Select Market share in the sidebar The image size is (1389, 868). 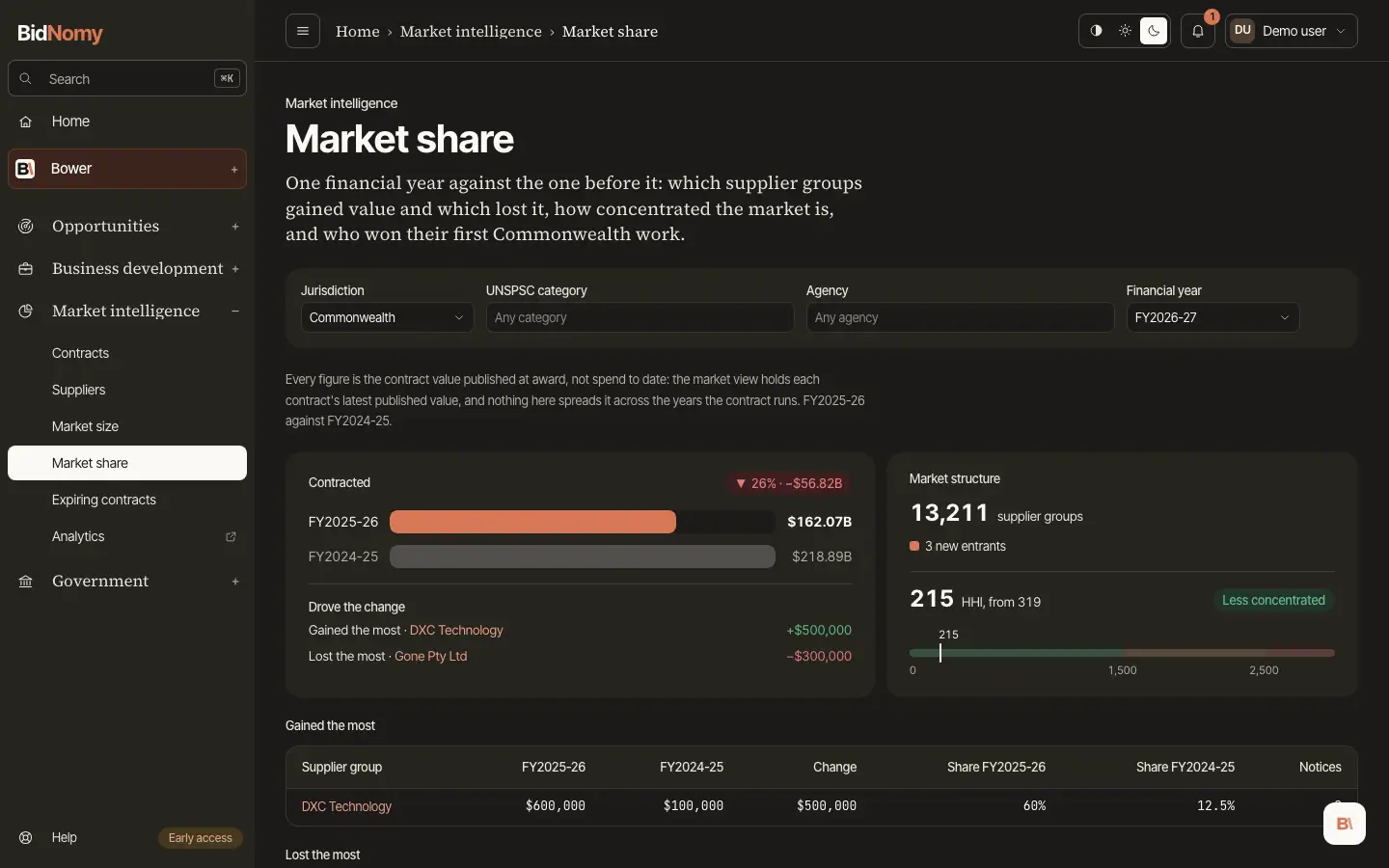127,463
